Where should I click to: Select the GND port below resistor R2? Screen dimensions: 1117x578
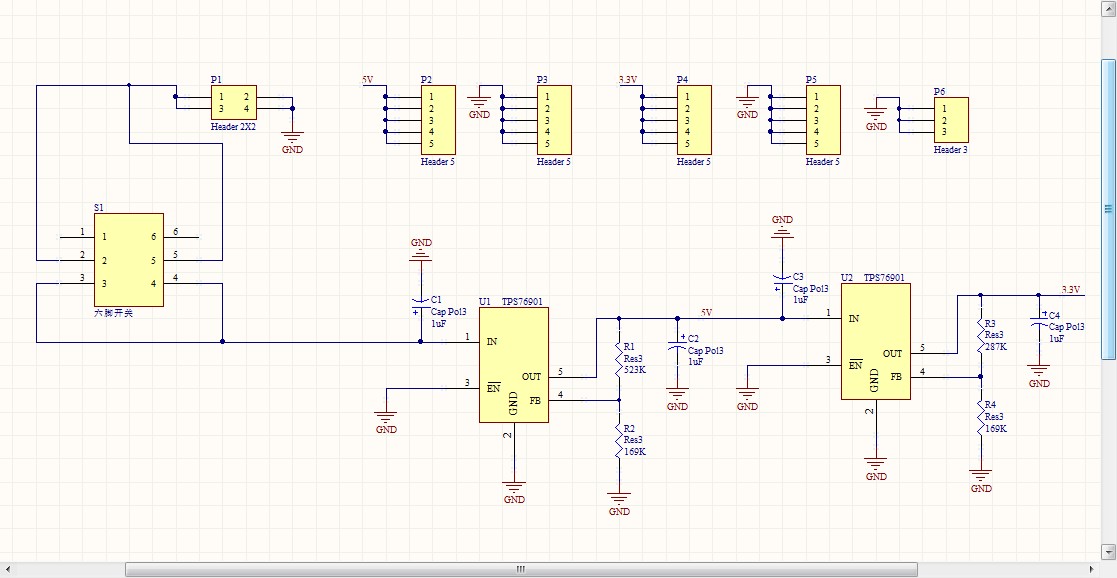[x=619, y=504]
